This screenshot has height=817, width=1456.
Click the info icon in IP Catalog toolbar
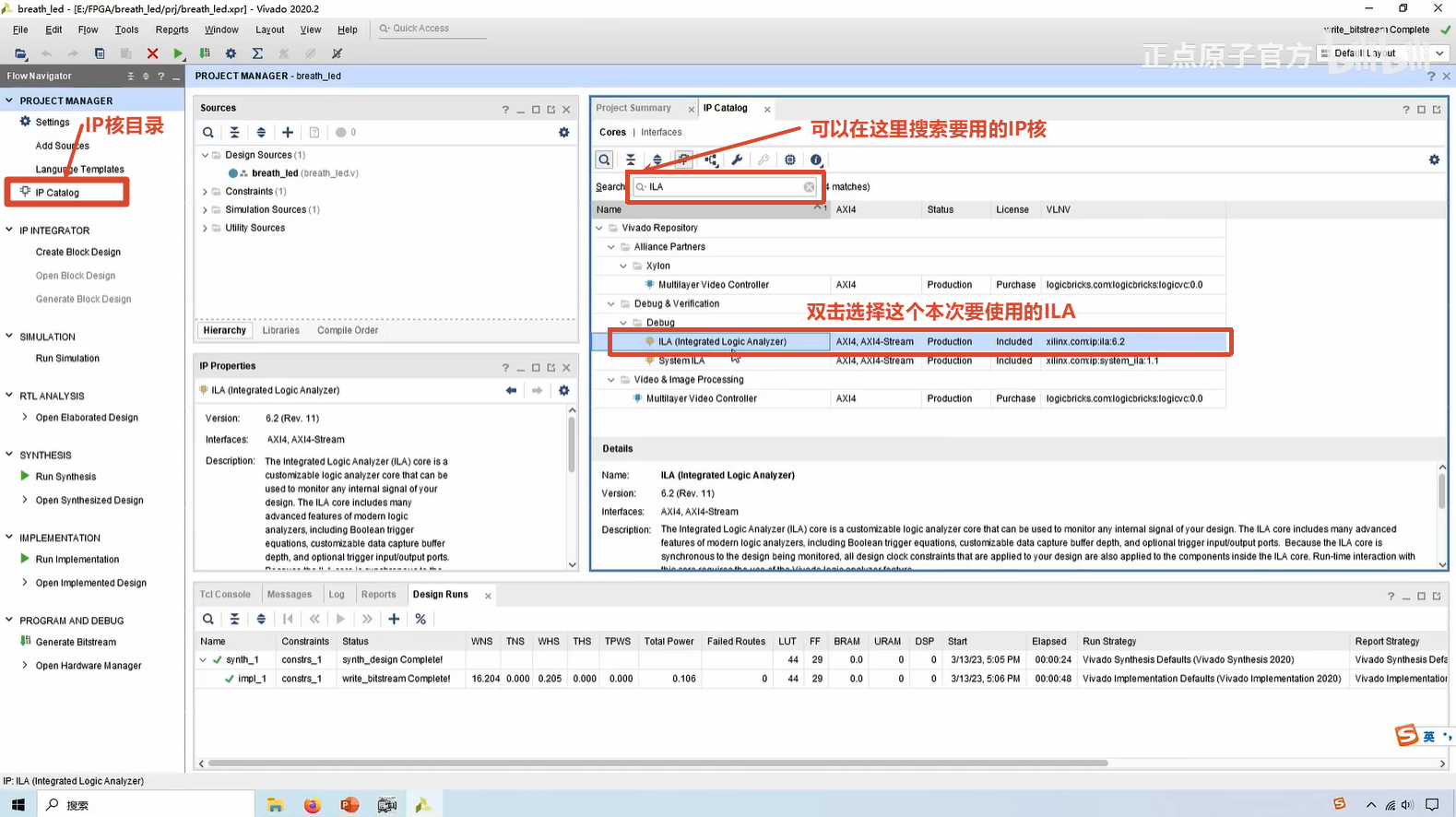(816, 160)
